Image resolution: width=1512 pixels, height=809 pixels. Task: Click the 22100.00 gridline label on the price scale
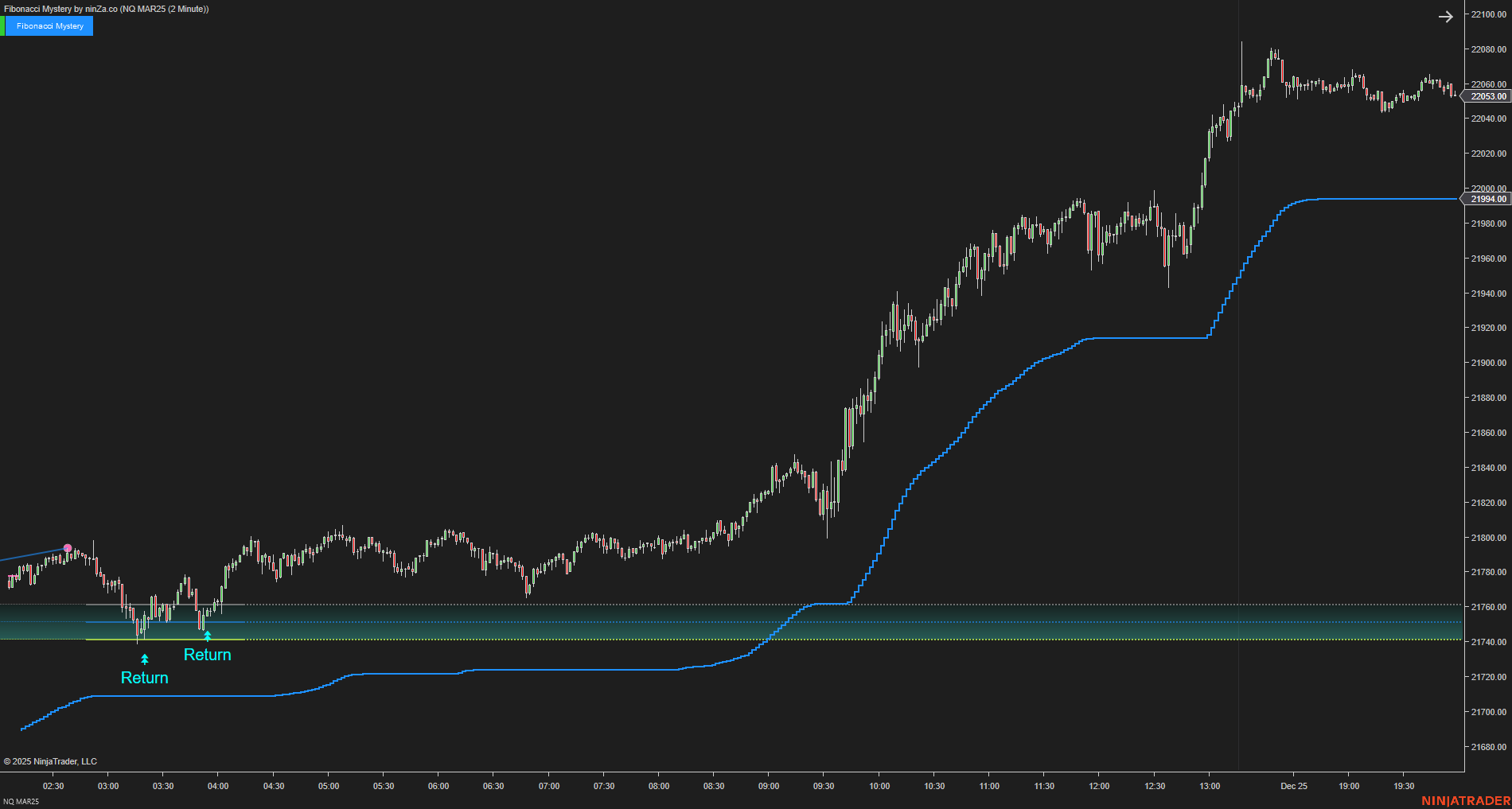pos(1487,14)
